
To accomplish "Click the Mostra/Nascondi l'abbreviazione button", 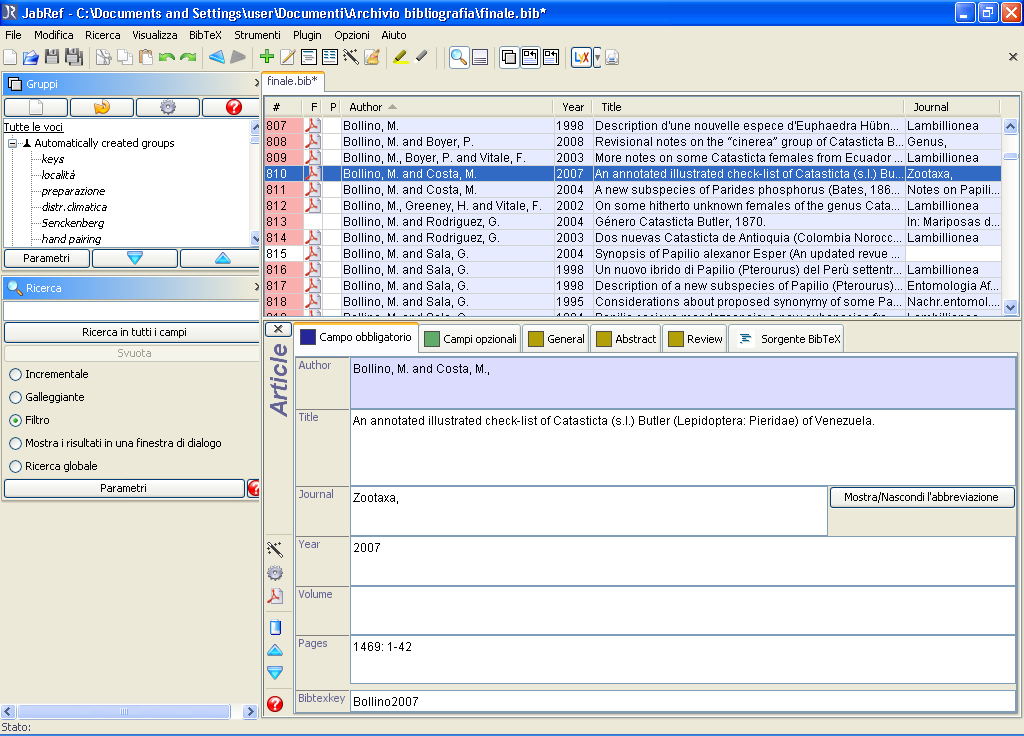I will pos(921,497).
